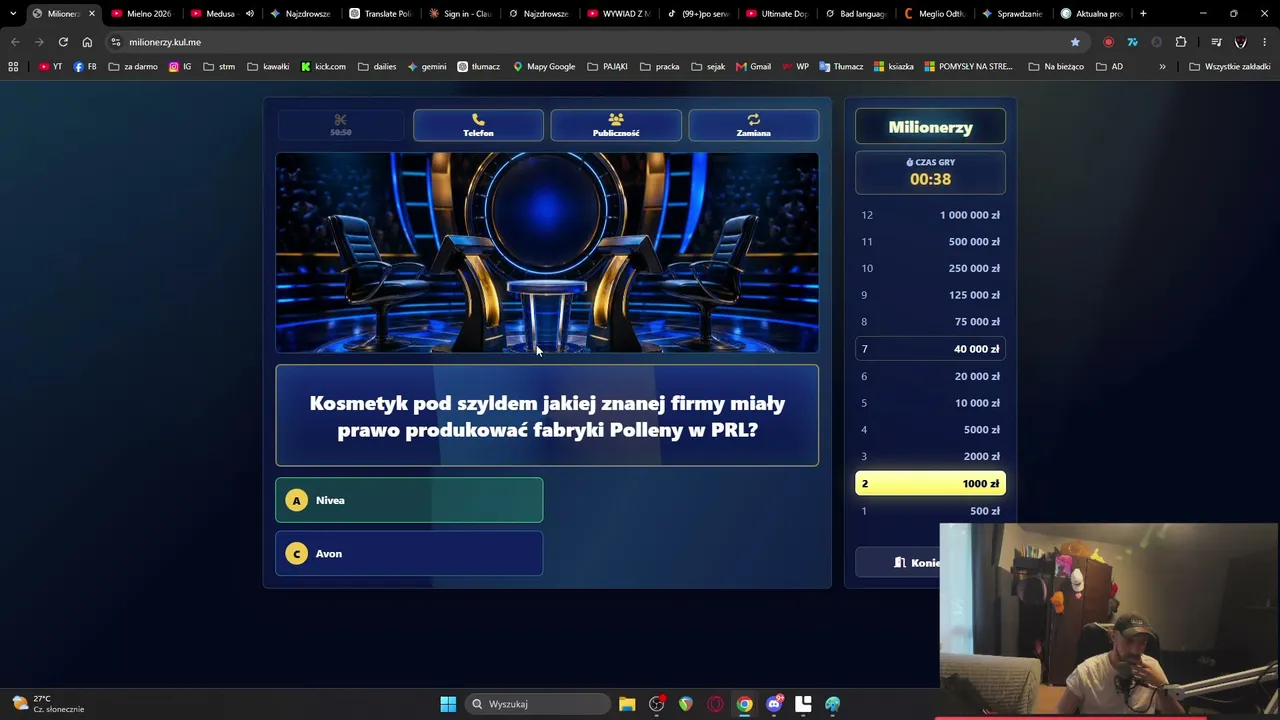This screenshot has width=1280, height=720.
Task: Open OBS Studio from the taskbar
Action: tap(656, 704)
